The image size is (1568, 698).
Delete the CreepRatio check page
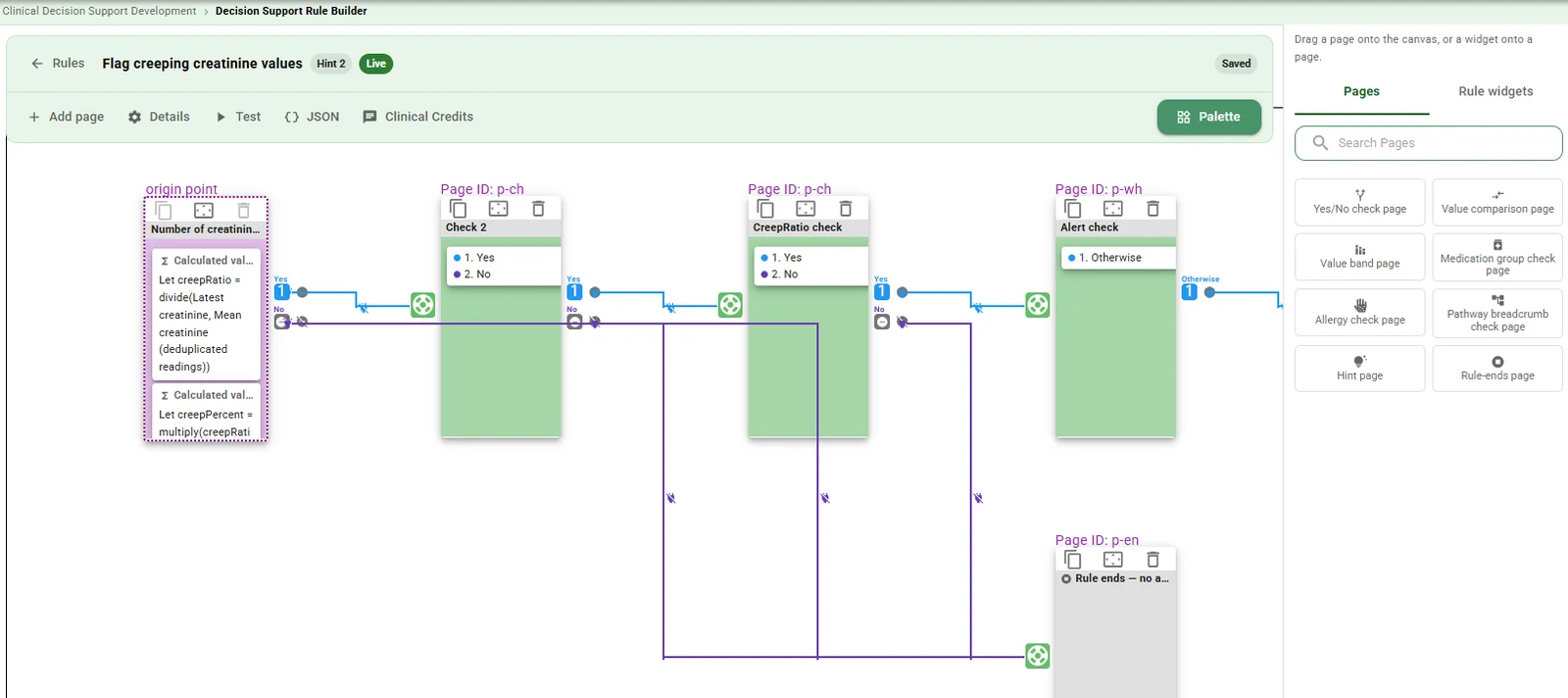[846, 209]
